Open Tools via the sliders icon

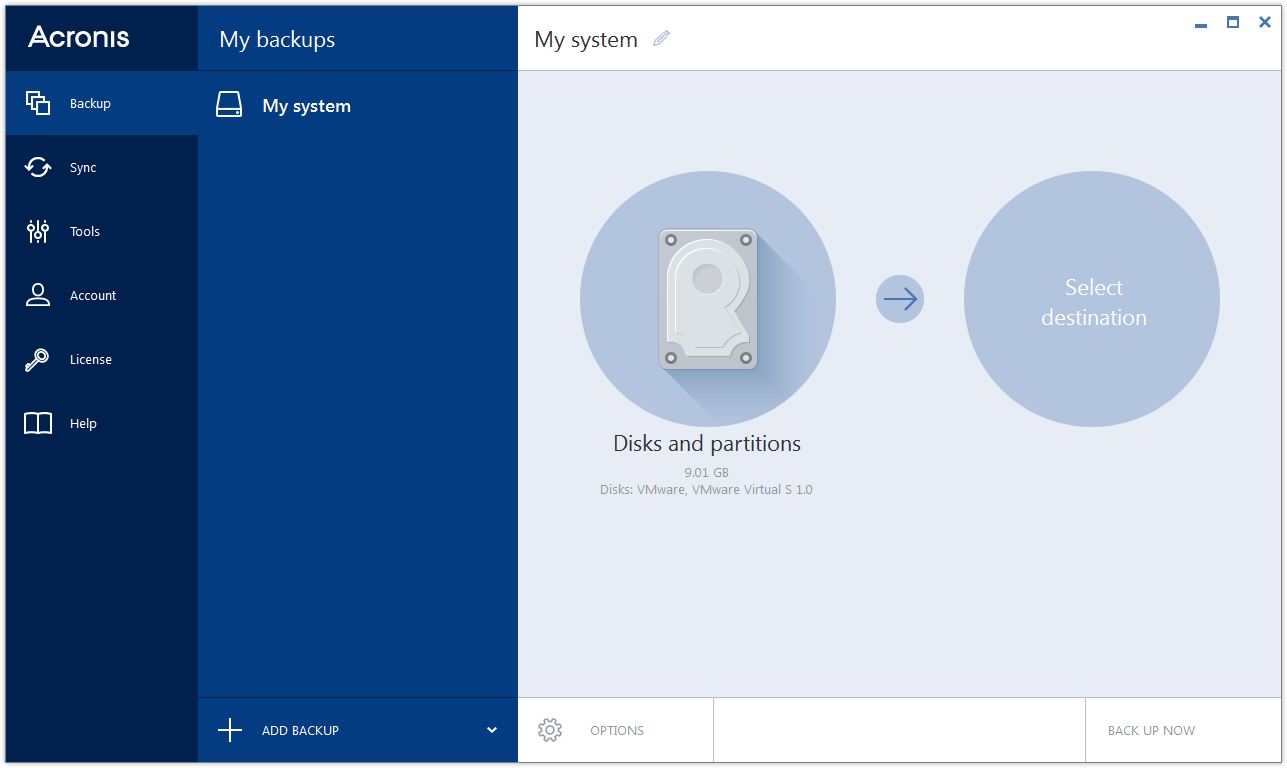38,231
